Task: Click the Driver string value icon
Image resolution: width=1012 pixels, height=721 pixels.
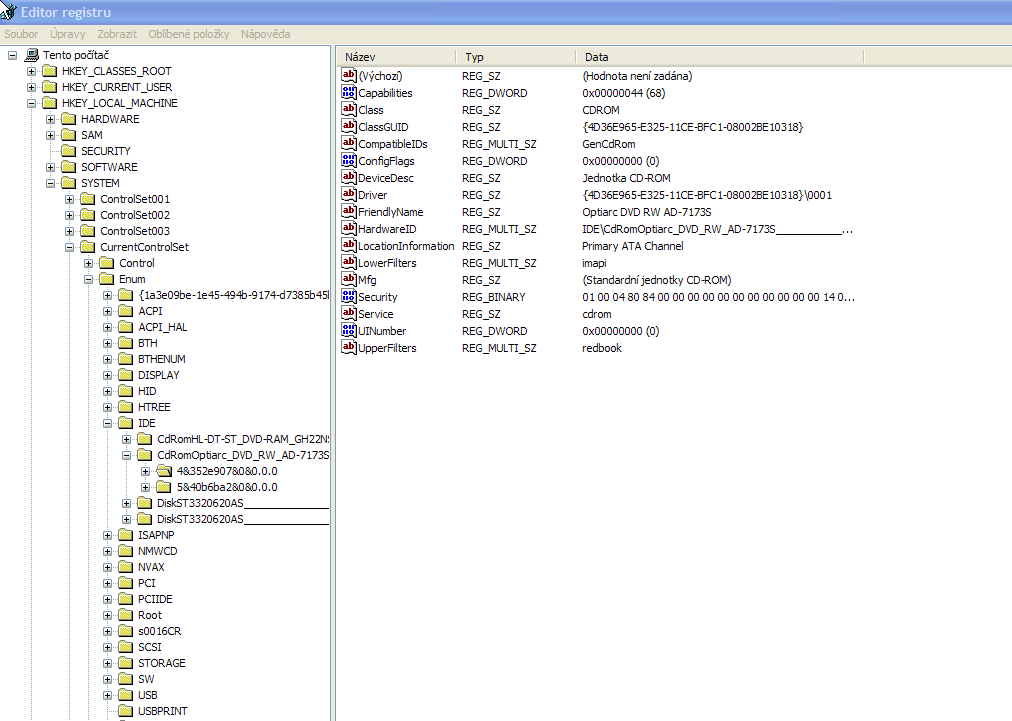Action: click(x=349, y=194)
